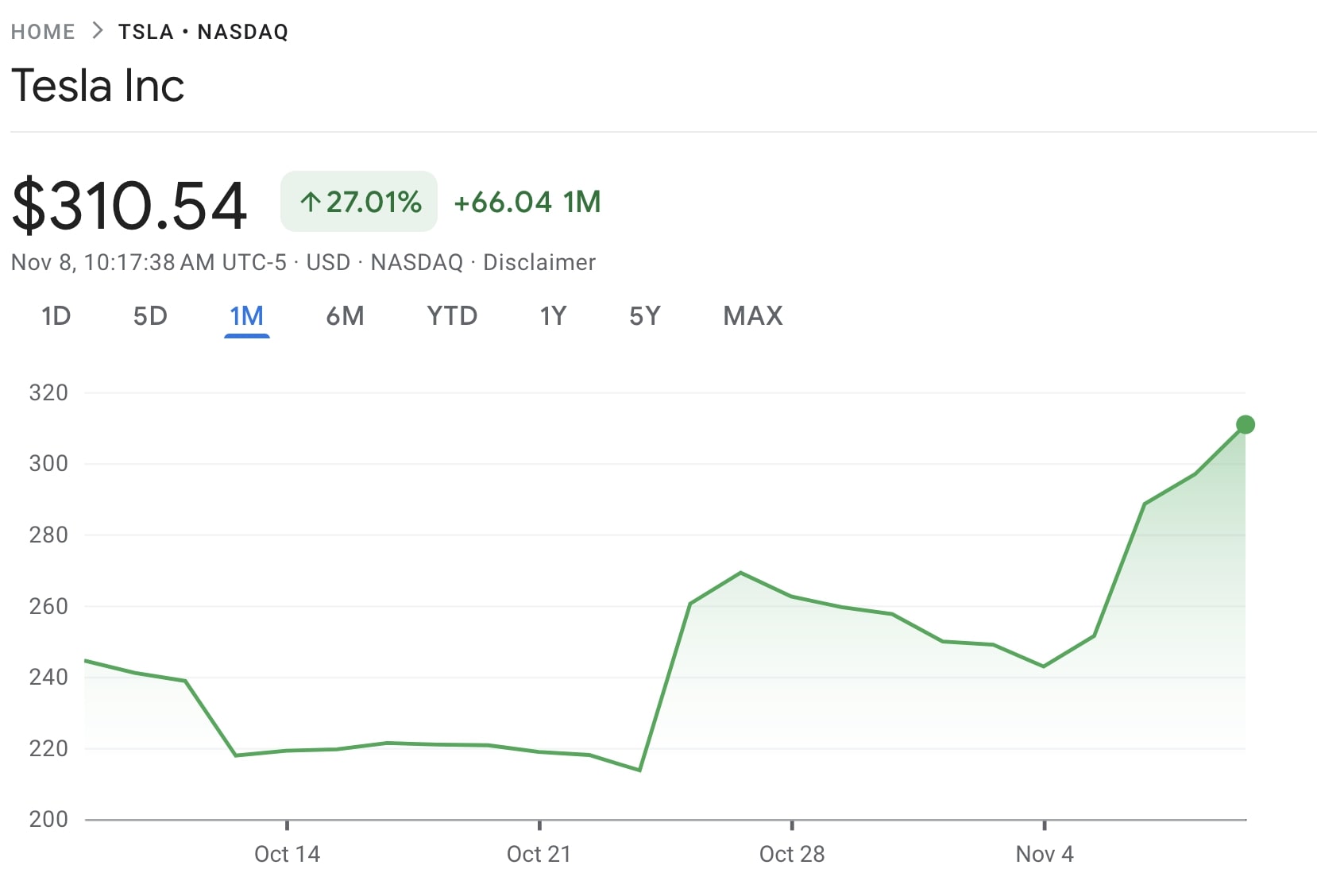Click the 320 value on the price axis
This screenshot has width=1317, height=896.
point(48,392)
